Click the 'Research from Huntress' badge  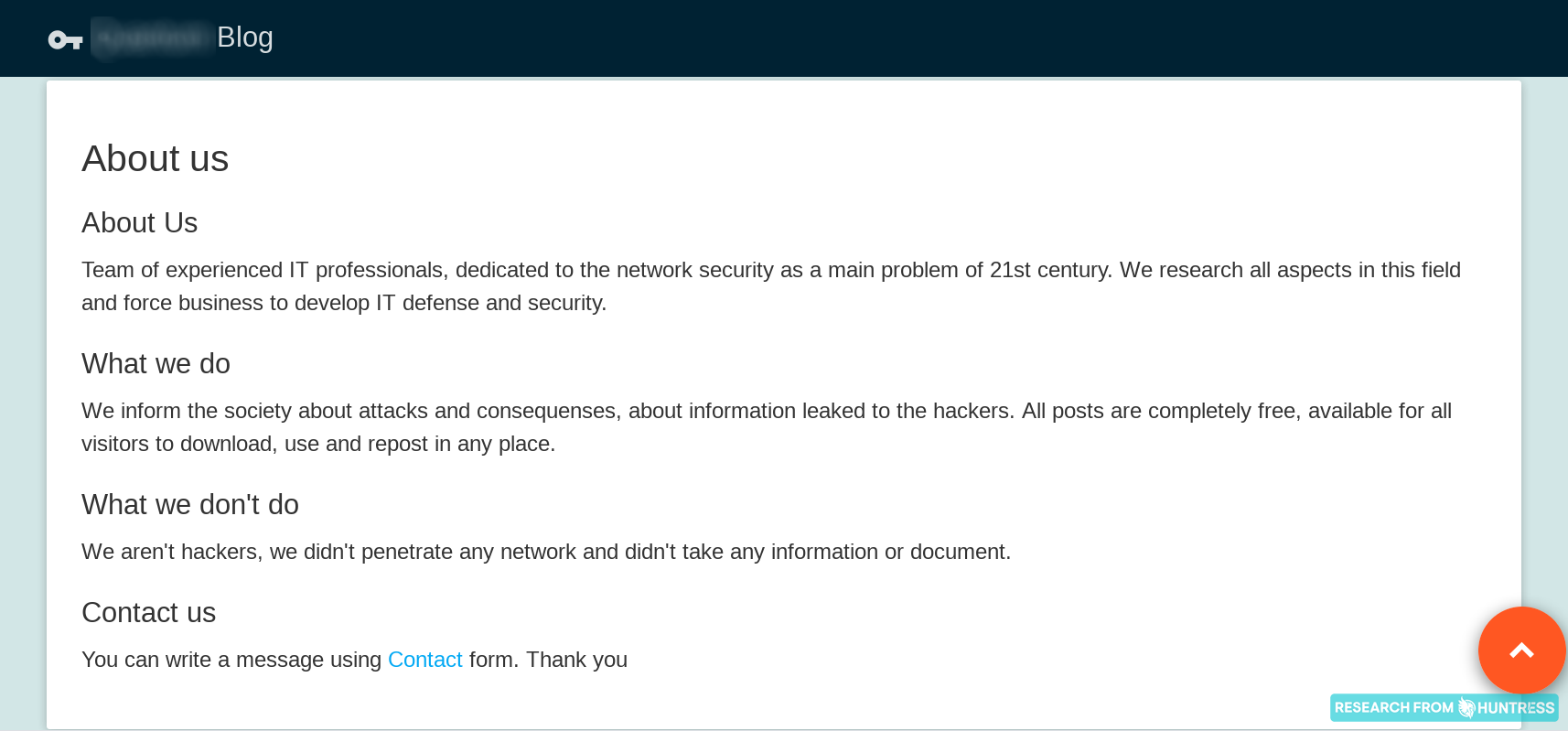click(x=1444, y=707)
